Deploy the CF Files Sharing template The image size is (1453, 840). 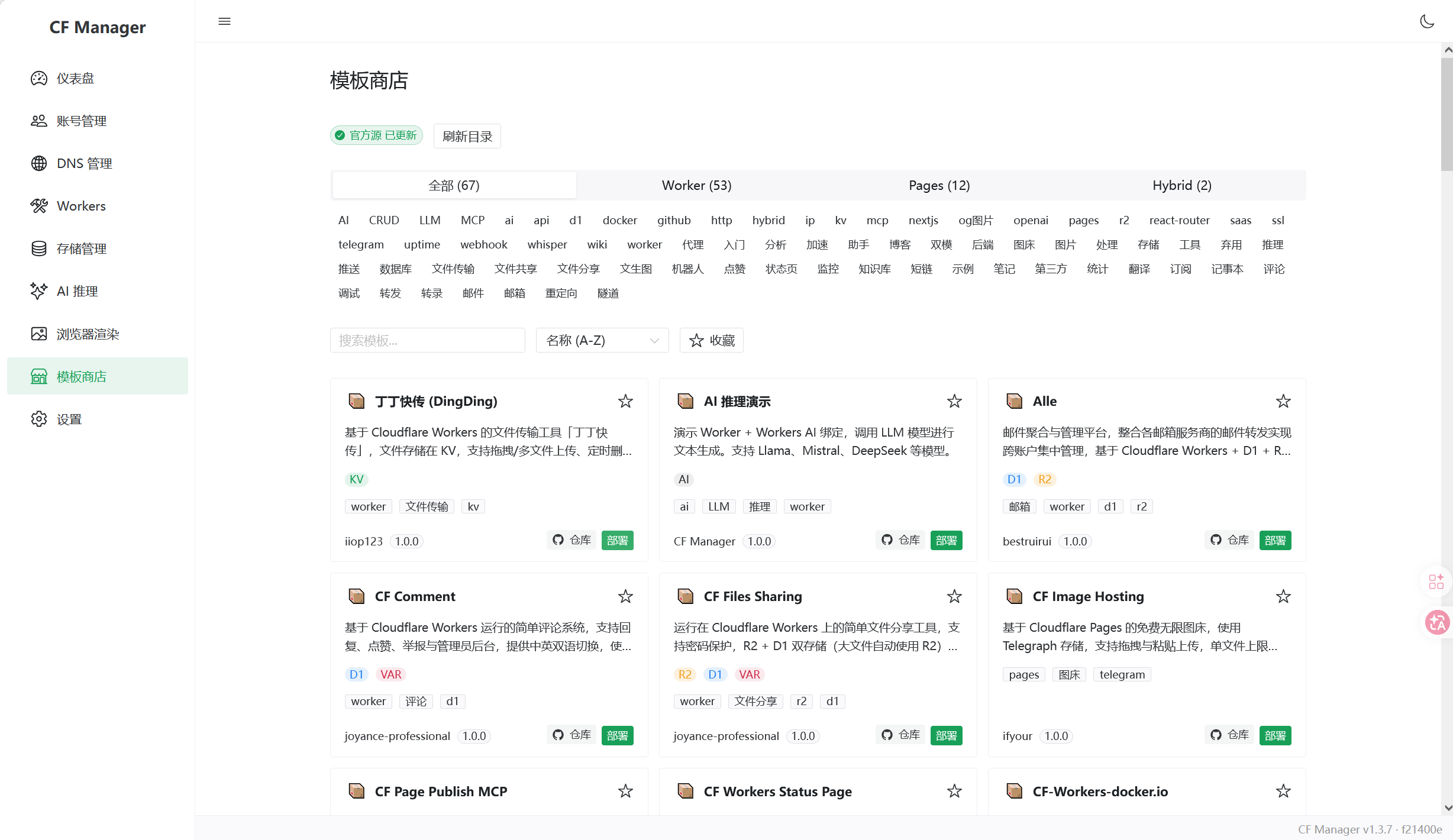coord(947,735)
